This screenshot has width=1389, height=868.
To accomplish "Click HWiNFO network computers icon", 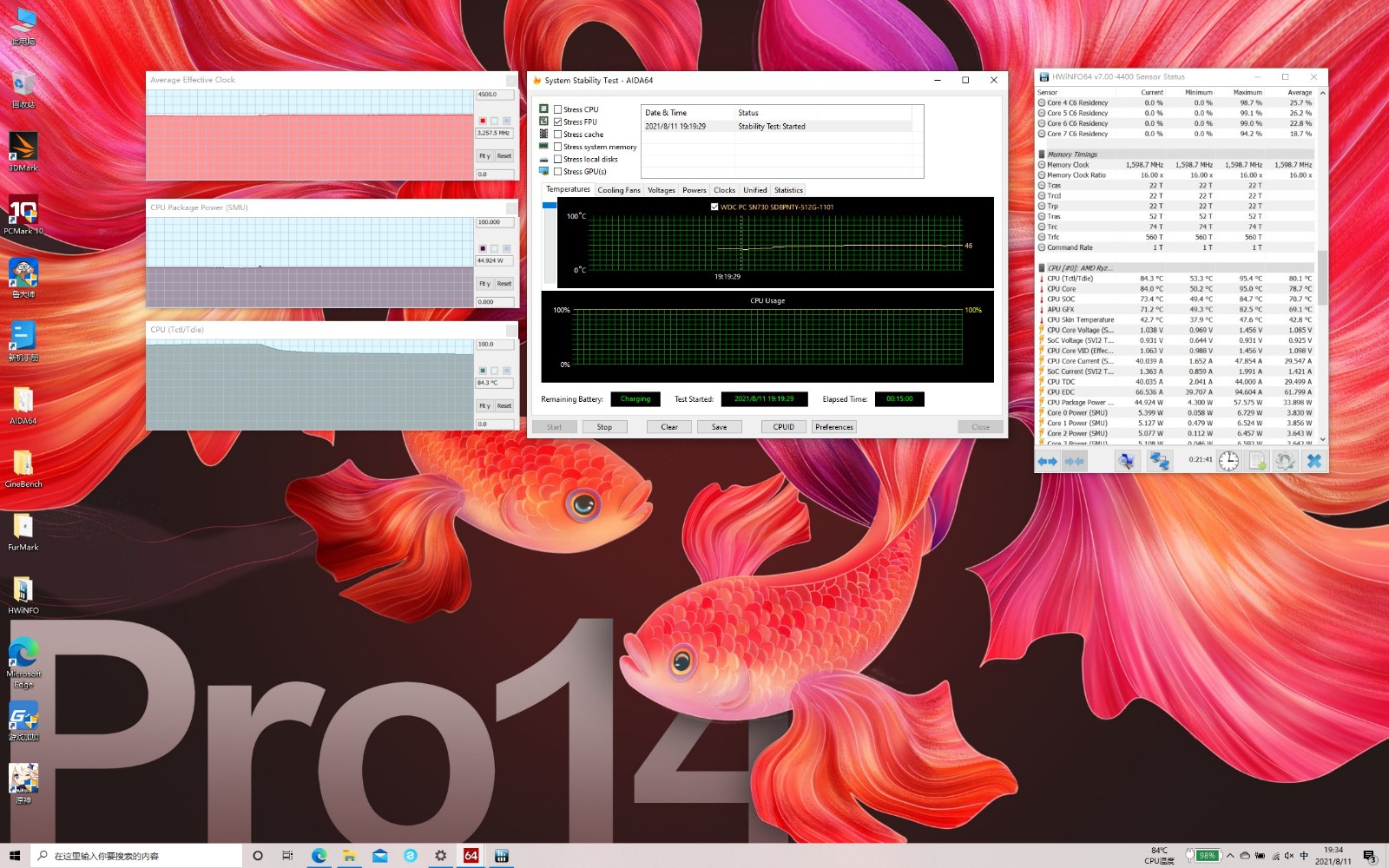I will [x=1160, y=461].
